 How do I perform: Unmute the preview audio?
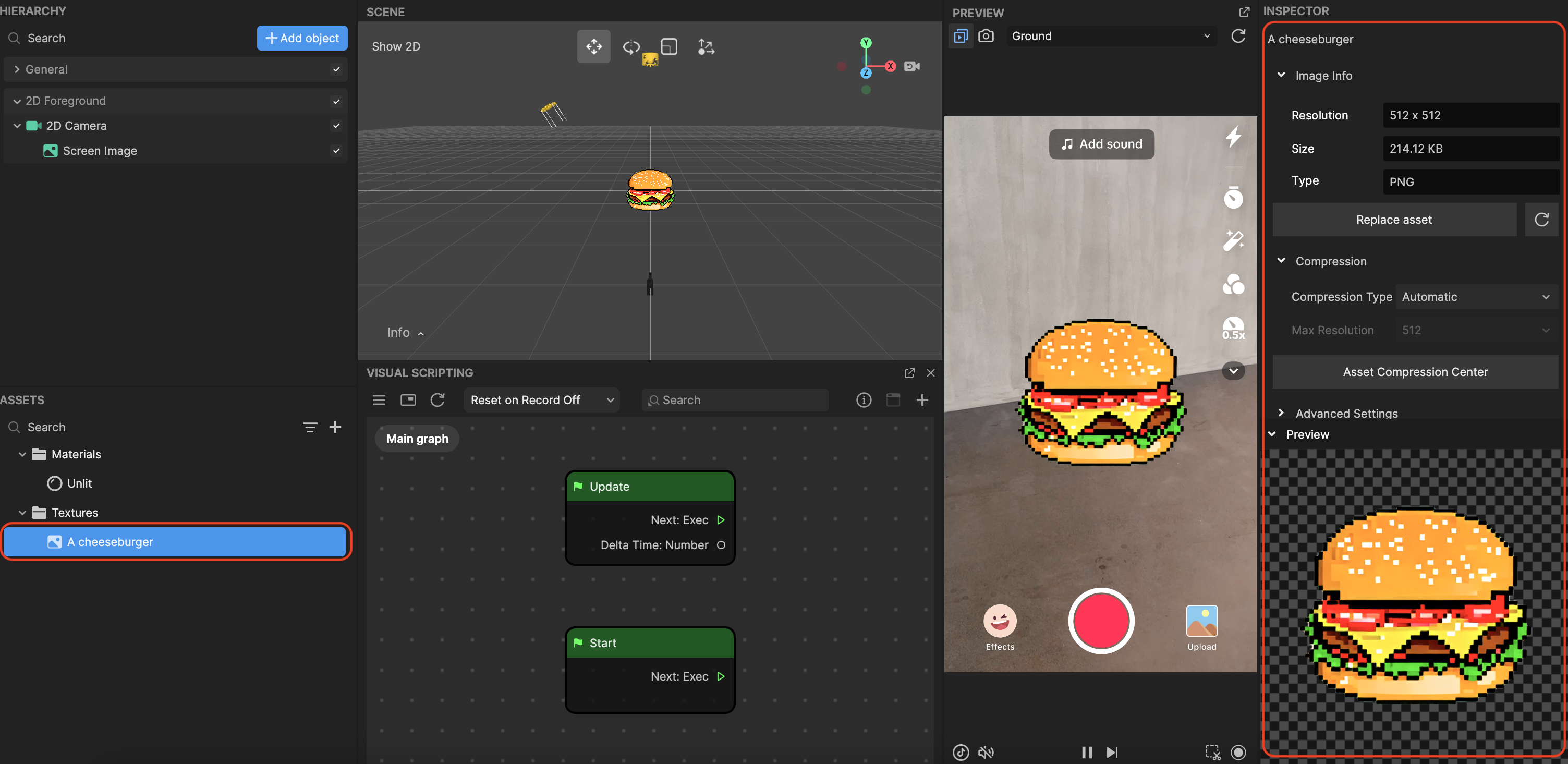pyautogui.click(x=986, y=753)
